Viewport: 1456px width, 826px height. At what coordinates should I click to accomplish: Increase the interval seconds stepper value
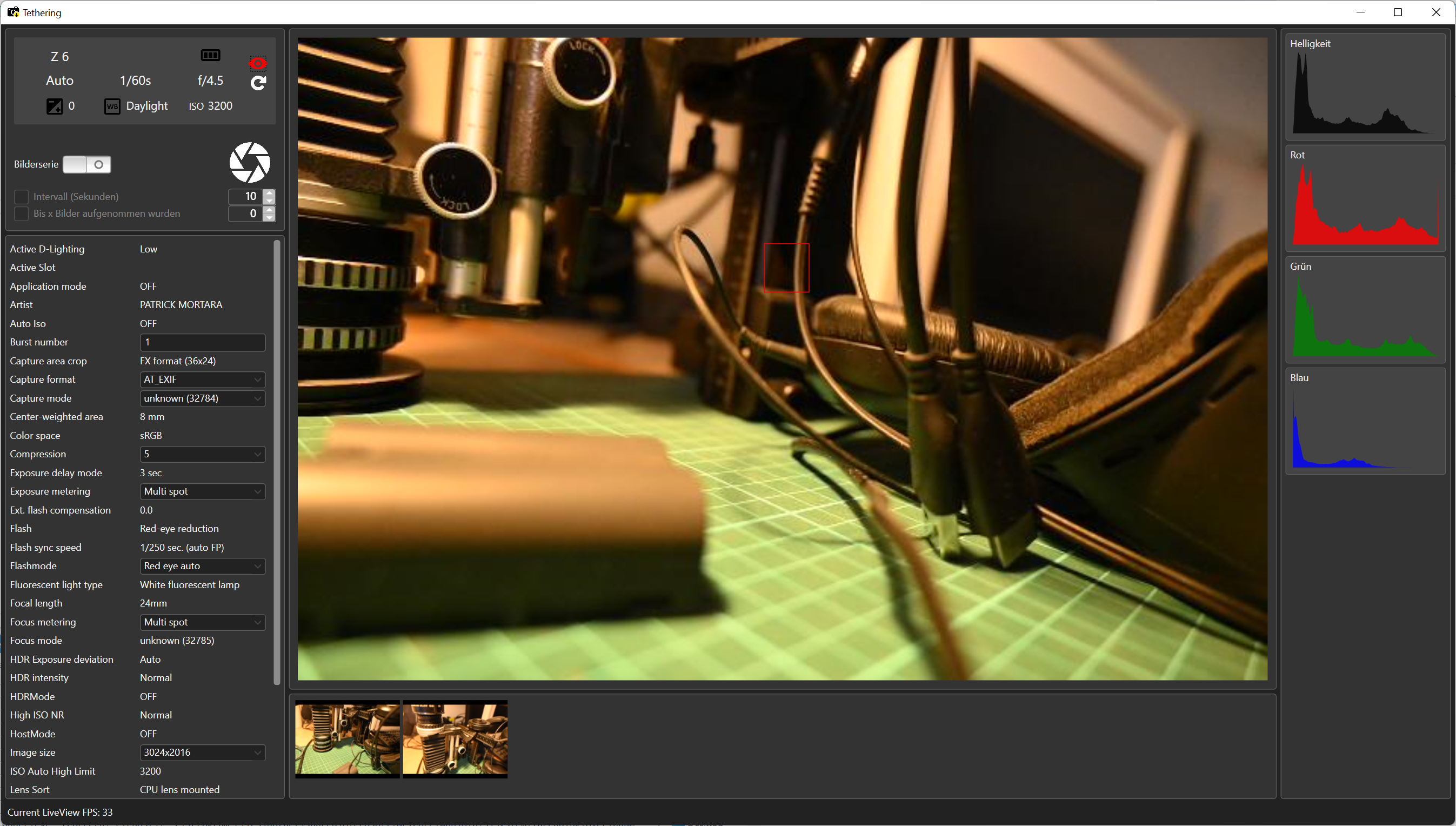pos(270,193)
